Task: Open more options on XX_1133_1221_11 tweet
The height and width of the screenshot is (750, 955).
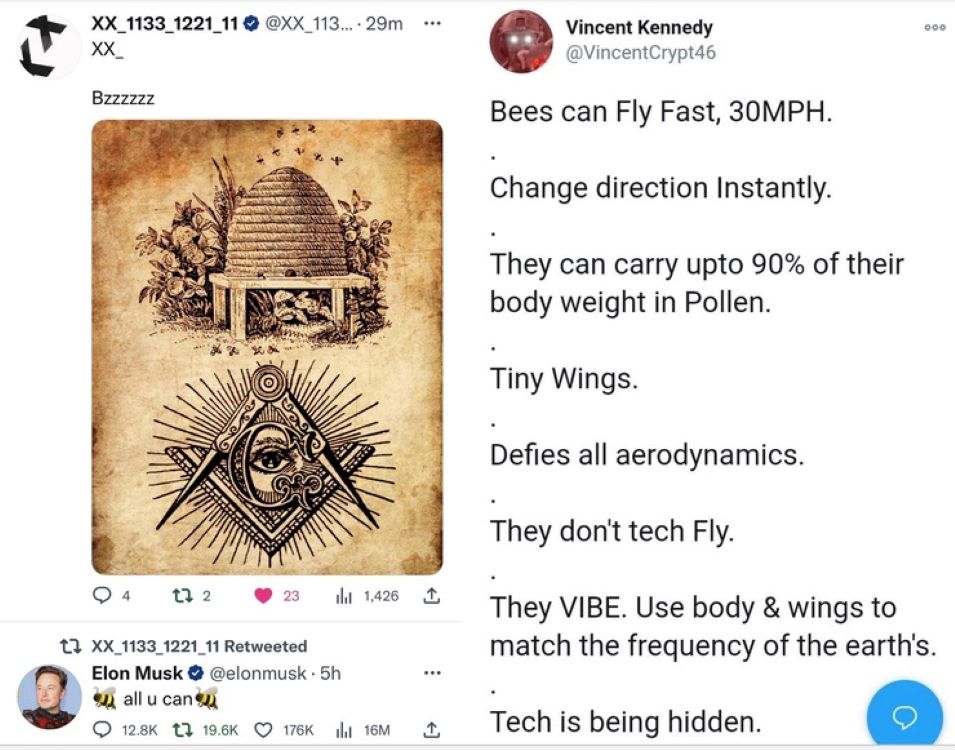Action: 431,24
